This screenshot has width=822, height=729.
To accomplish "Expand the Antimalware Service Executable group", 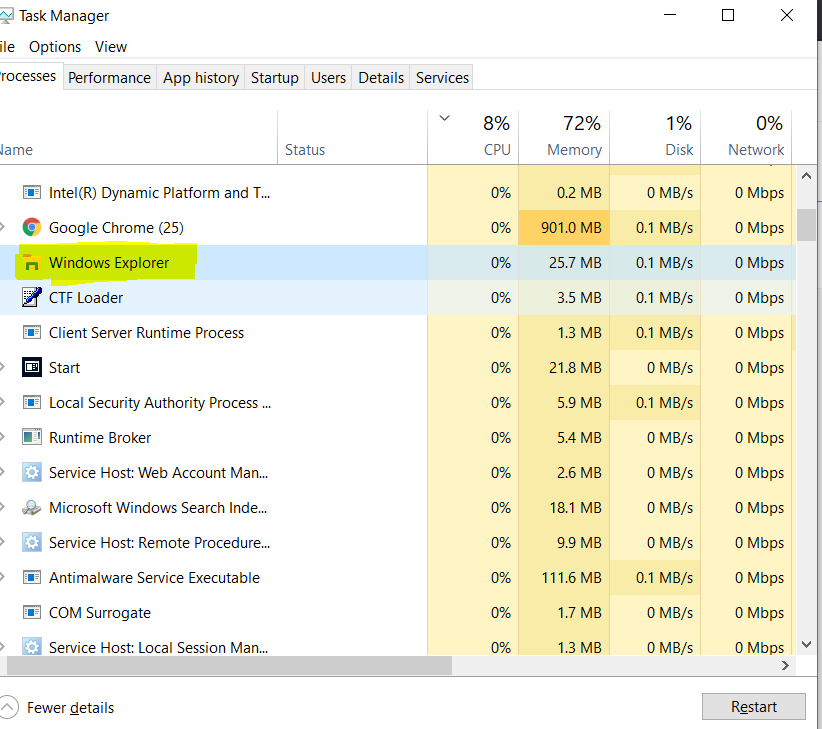I will point(3,577).
